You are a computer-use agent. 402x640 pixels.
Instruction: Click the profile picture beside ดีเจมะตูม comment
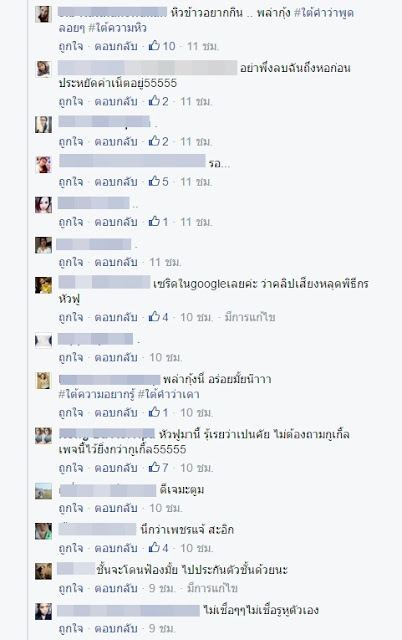click(x=43, y=491)
